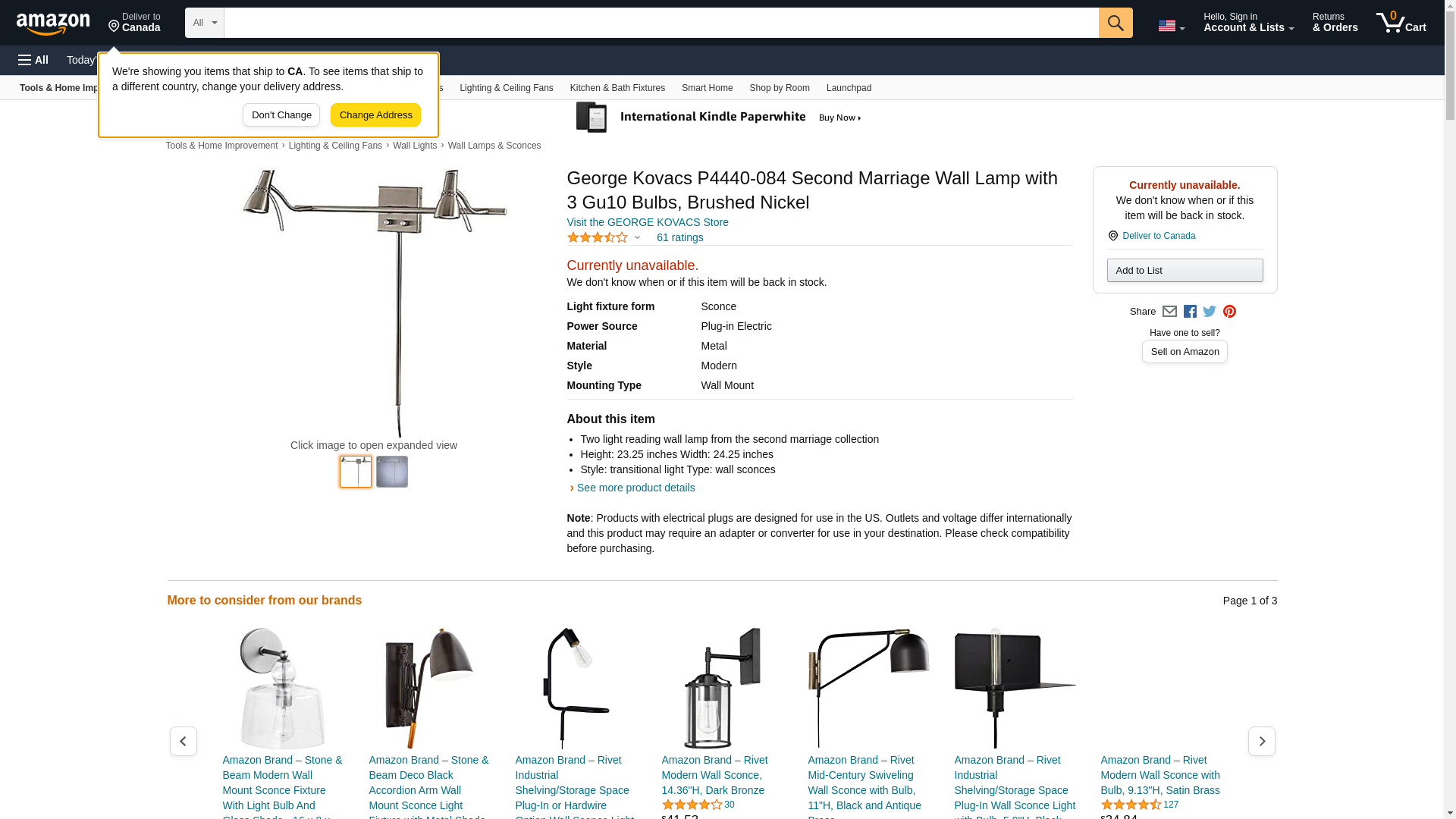This screenshot has height=819, width=1456.
Task: Expand Account & Lists menu
Action: pos(1248,23)
